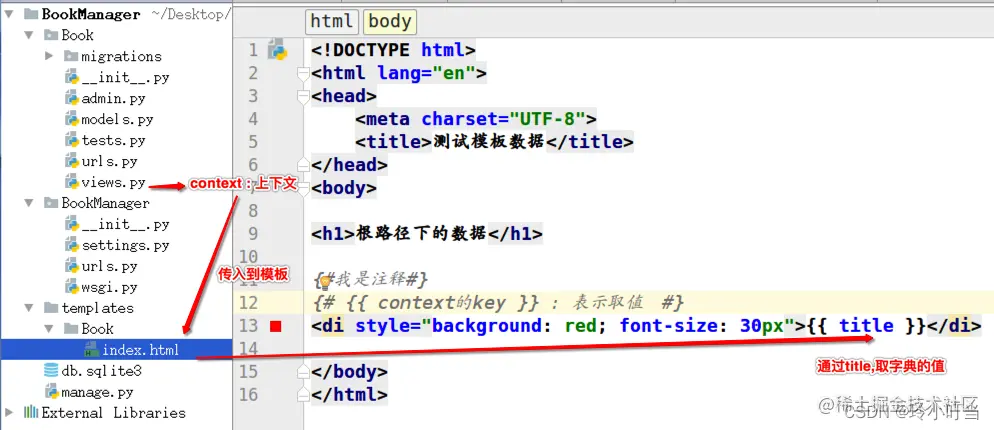
Task: Click the External Libraries icon
Action: coord(30,413)
